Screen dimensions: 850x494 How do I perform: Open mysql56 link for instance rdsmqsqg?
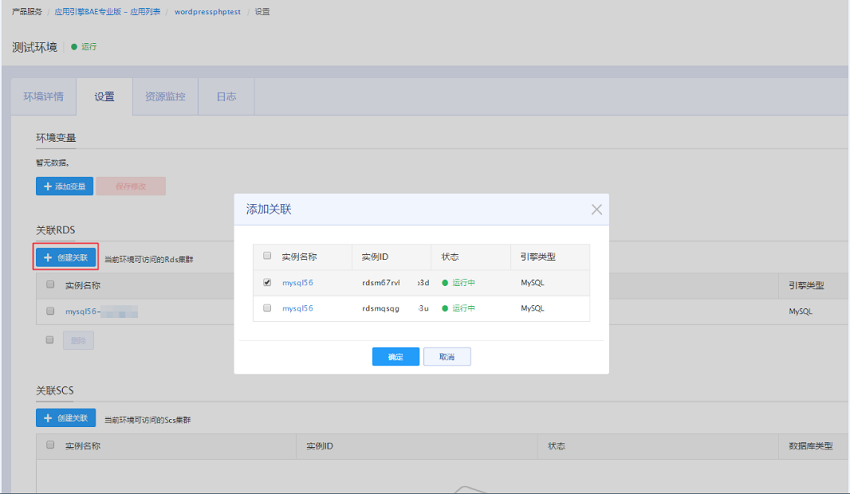[298, 308]
